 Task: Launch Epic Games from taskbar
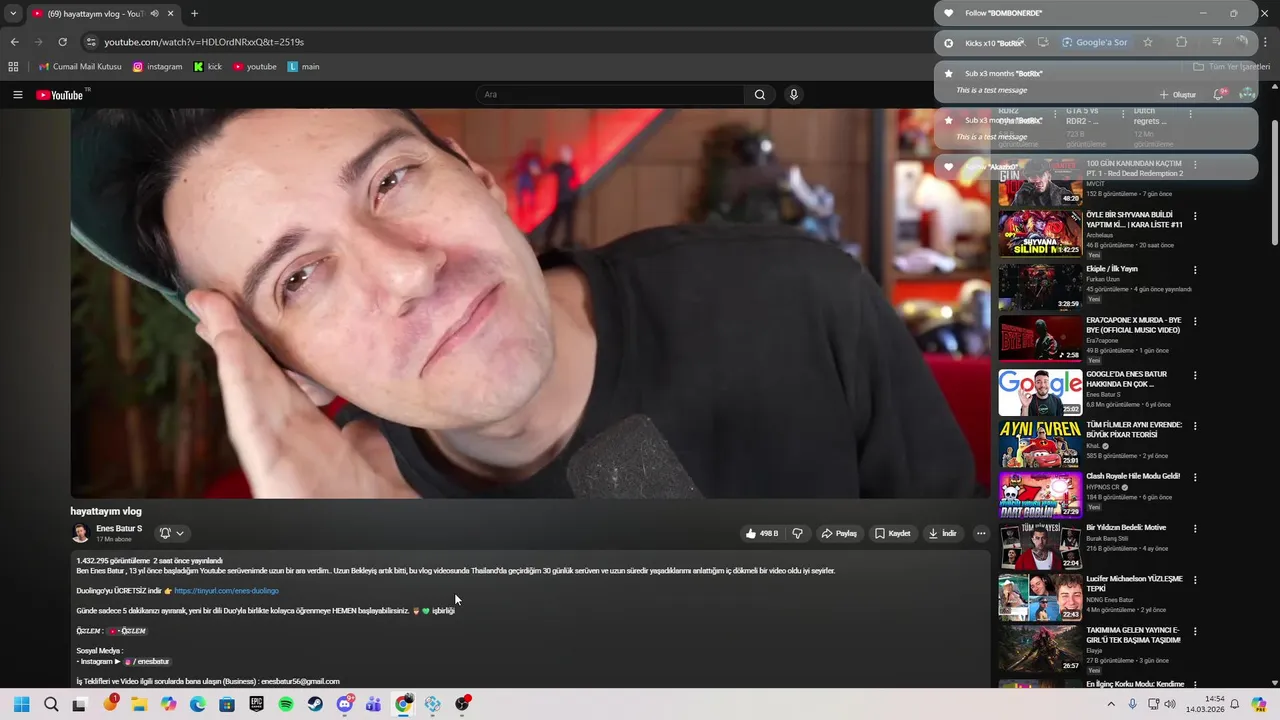[257, 704]
